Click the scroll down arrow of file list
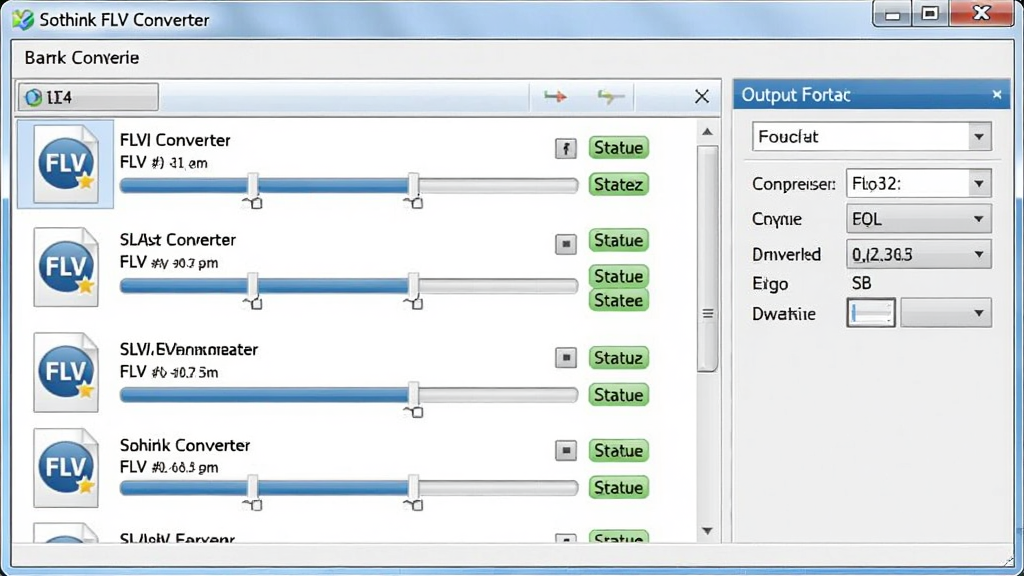This screenshot has width=1024, height=576. (707, 531)
